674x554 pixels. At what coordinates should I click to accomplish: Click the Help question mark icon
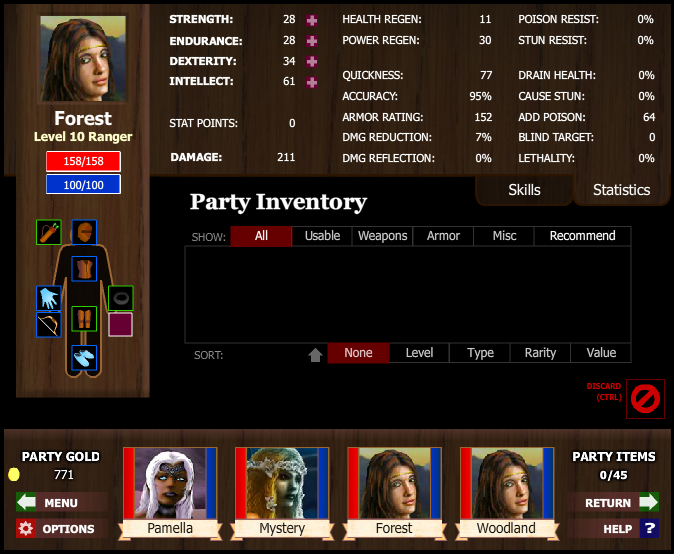pyautogui.click(x=649, y=528)
